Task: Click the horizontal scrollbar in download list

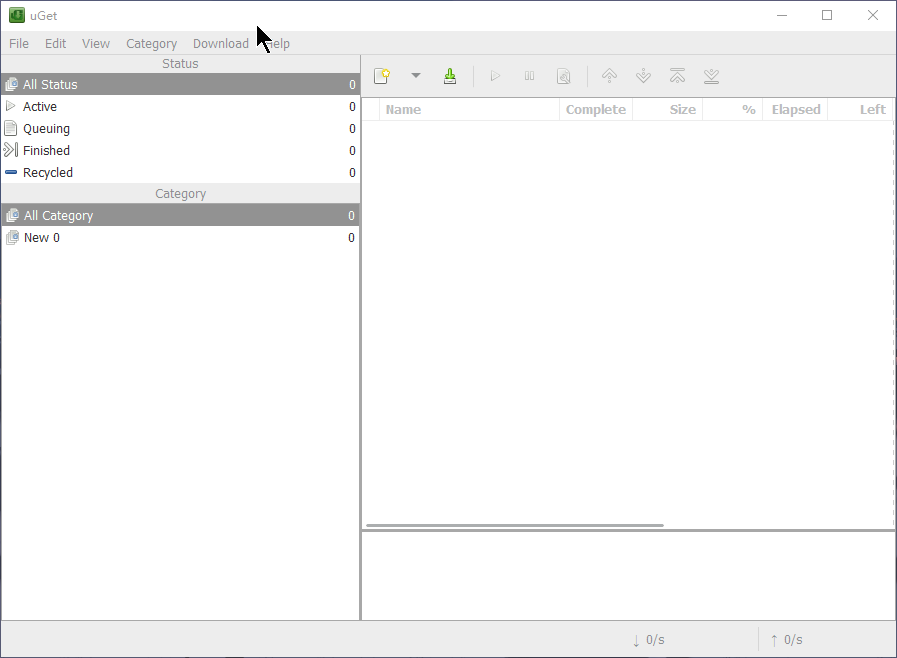Action: (x=514, y=525)
